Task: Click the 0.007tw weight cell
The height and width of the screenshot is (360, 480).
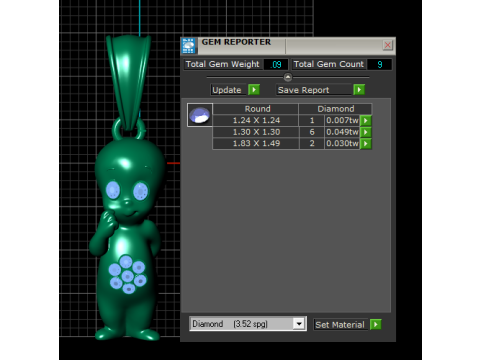Action: (x=342, y=120)
